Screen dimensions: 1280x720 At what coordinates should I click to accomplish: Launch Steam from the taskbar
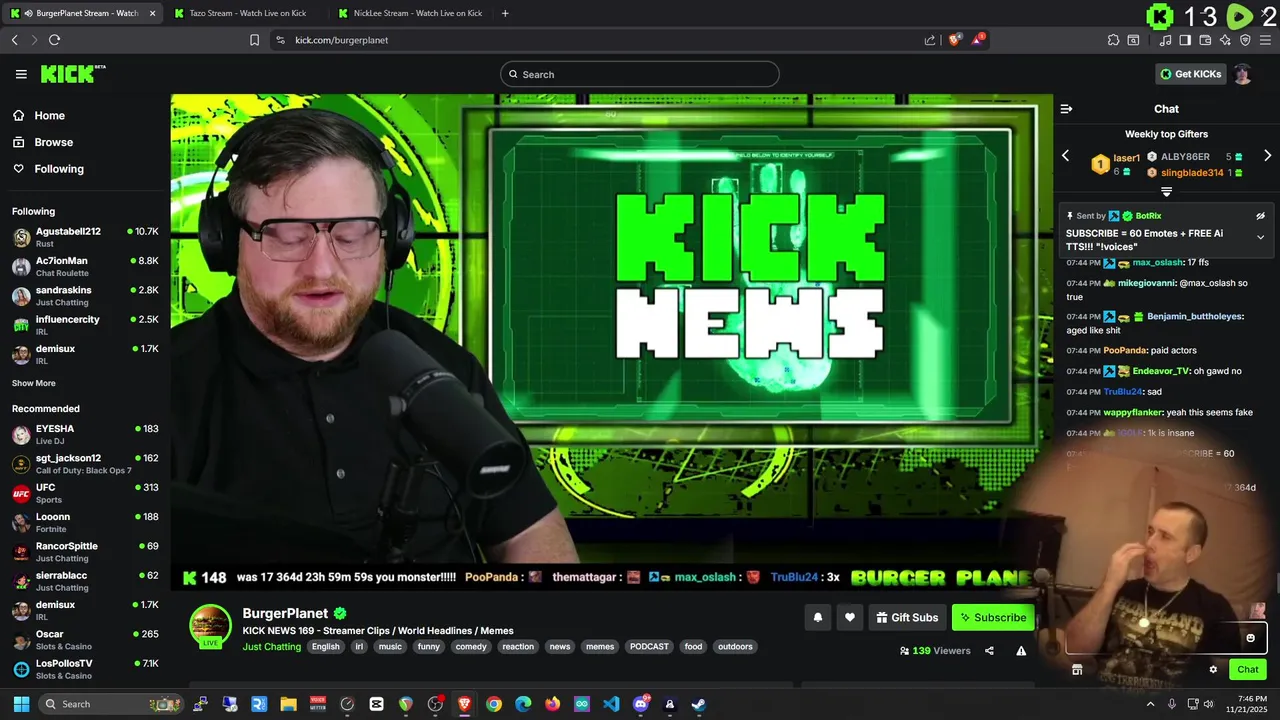pos(699,704)
